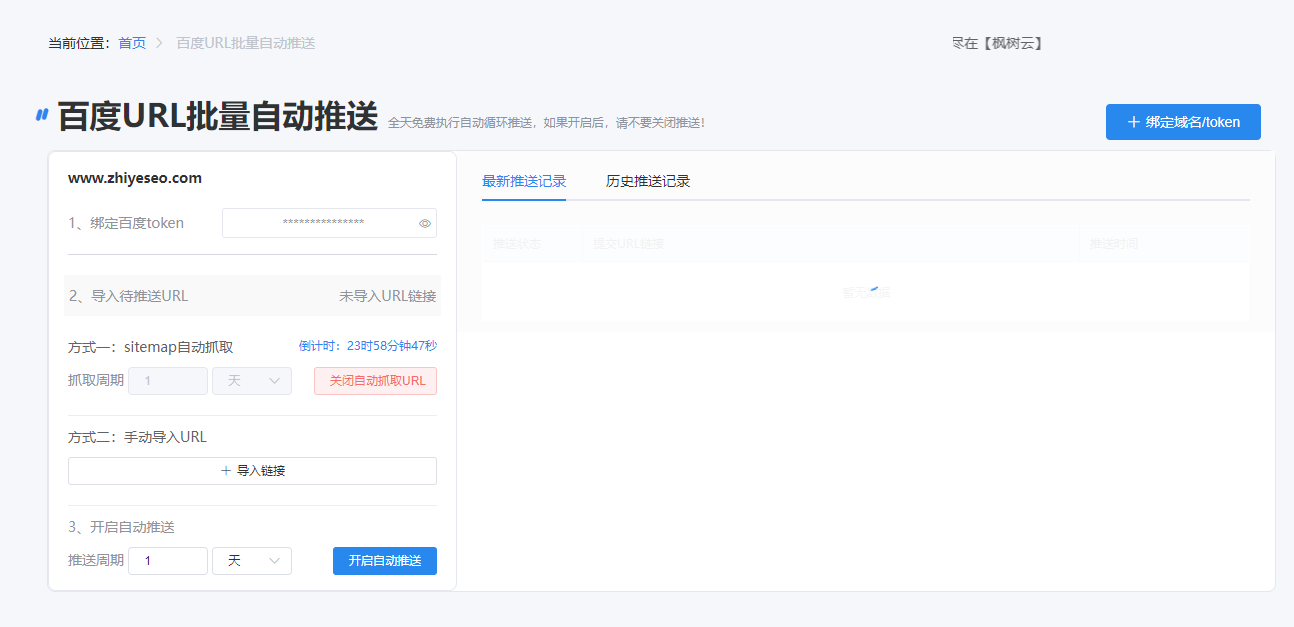The height and width of the screenshot is (627, 1294).
Task: Focus the 绑定百度token password field
Action: [329, 223]
